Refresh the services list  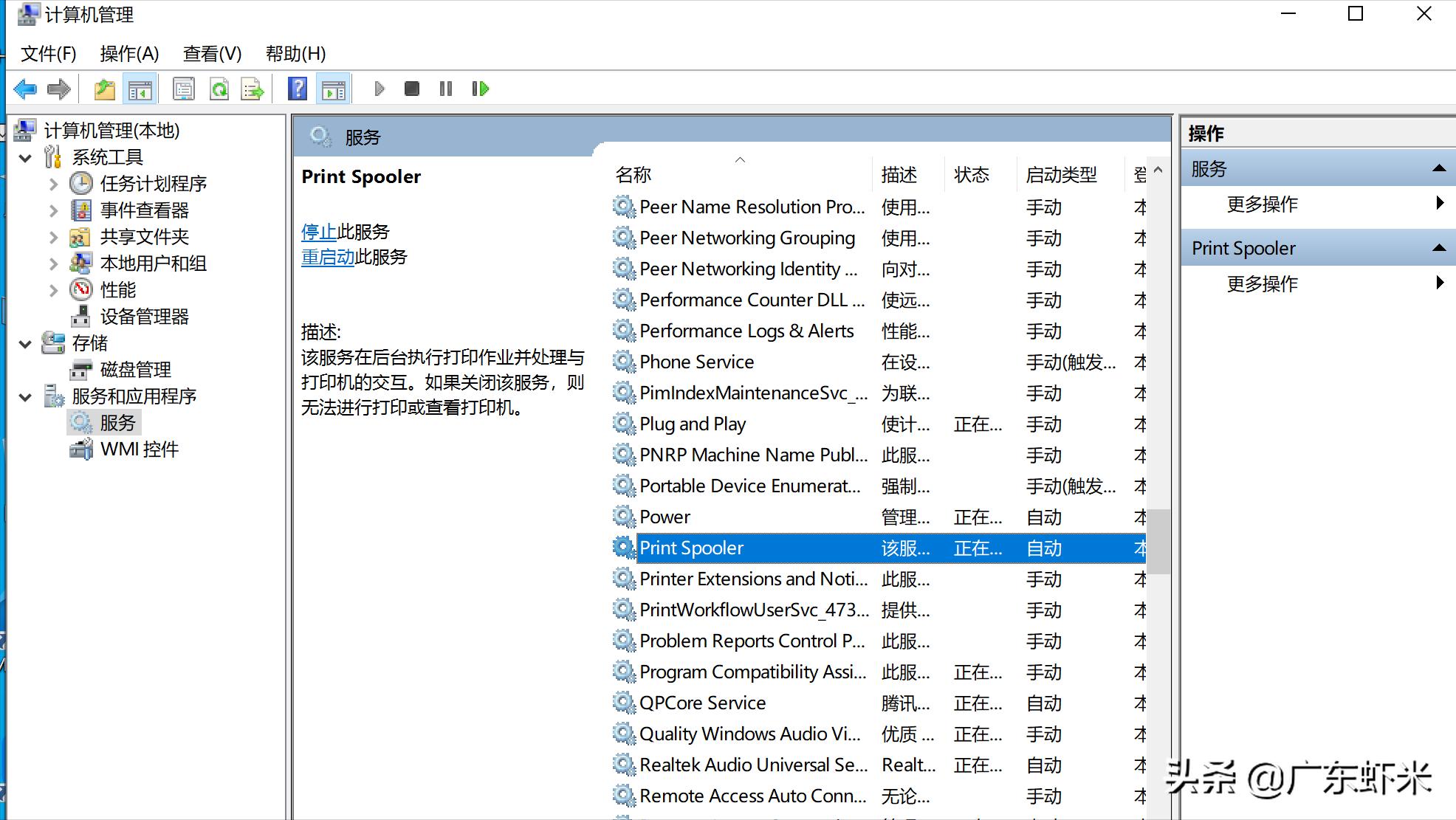tap(219, 89)
